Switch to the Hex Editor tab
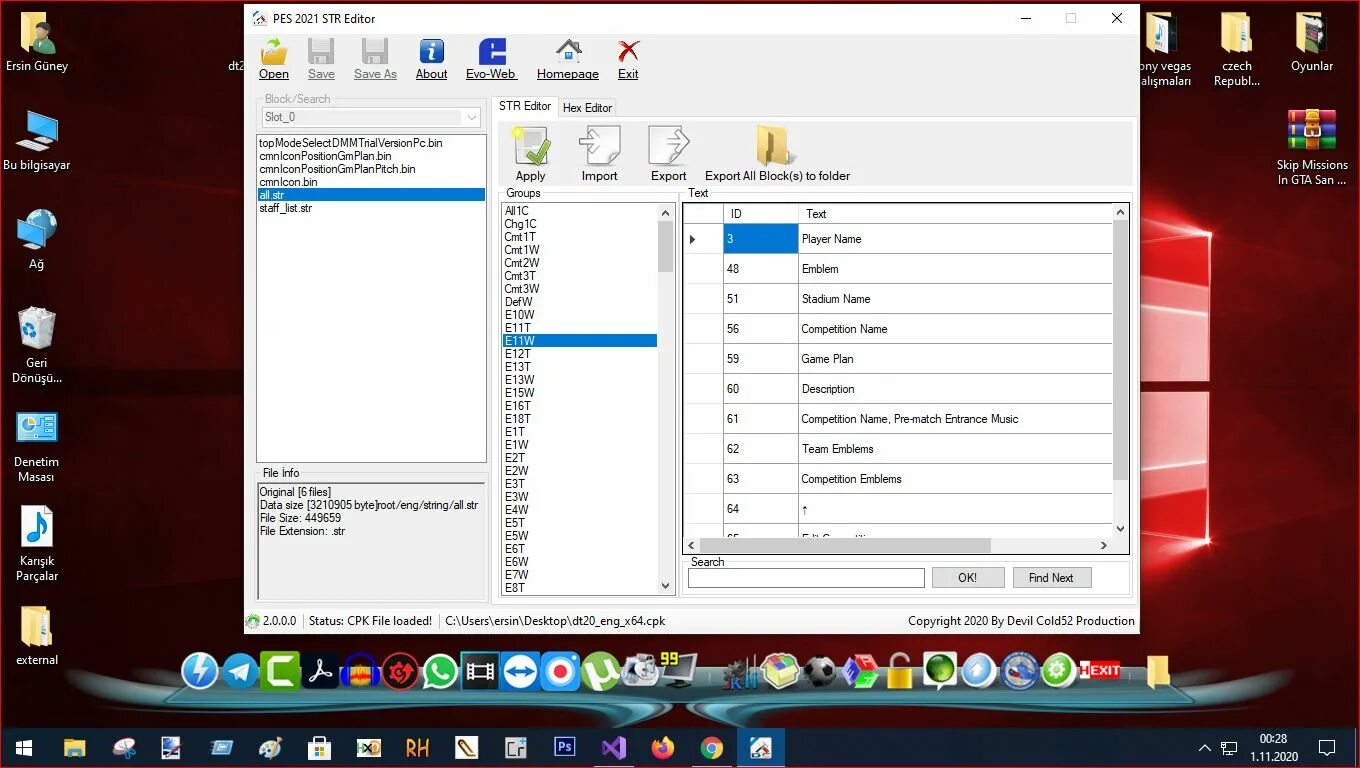 pyautogui.click(x=587, y=108)
